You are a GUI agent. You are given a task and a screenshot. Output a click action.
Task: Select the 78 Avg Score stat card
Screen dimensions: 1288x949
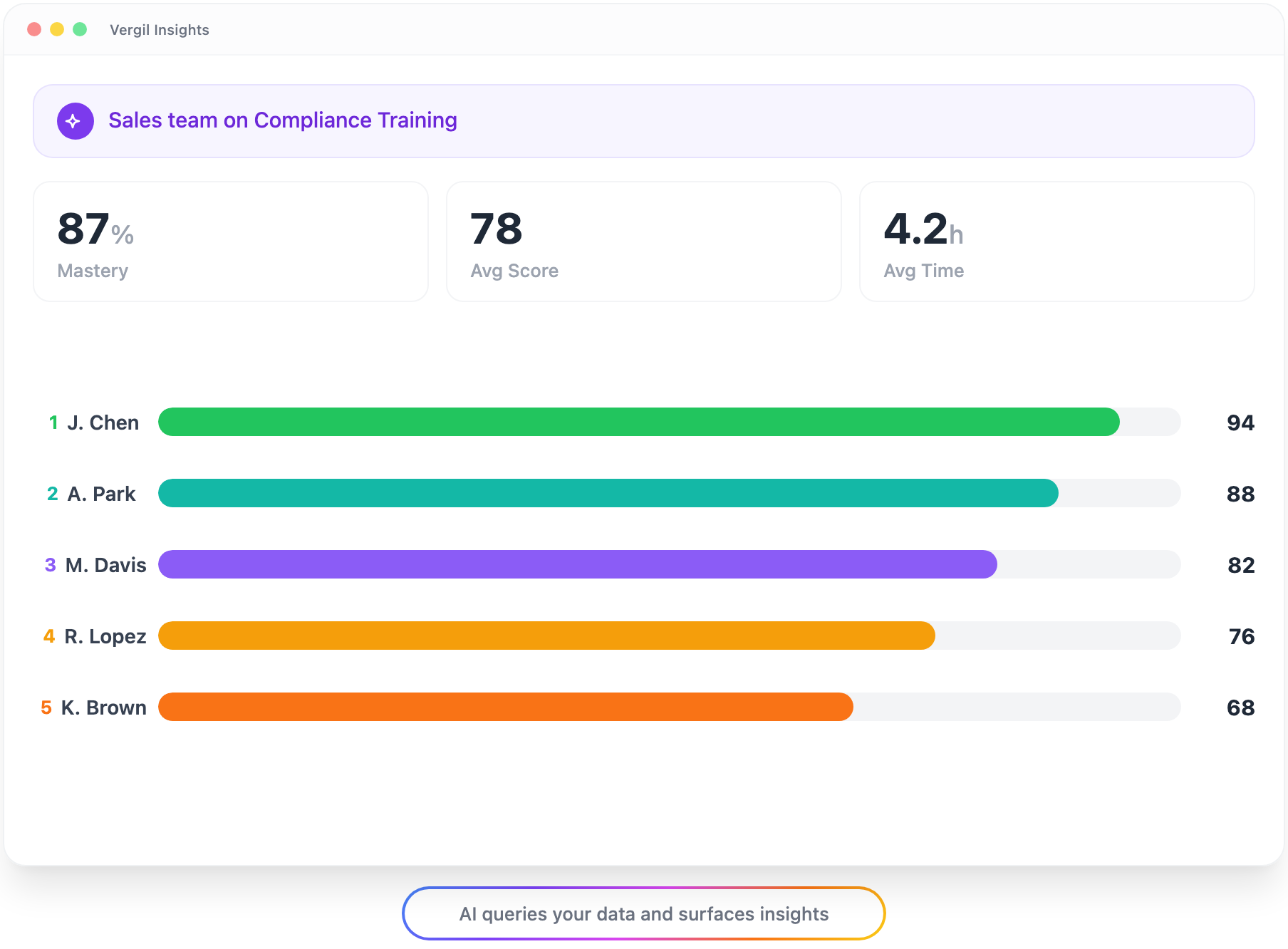[x=643, y=241]
